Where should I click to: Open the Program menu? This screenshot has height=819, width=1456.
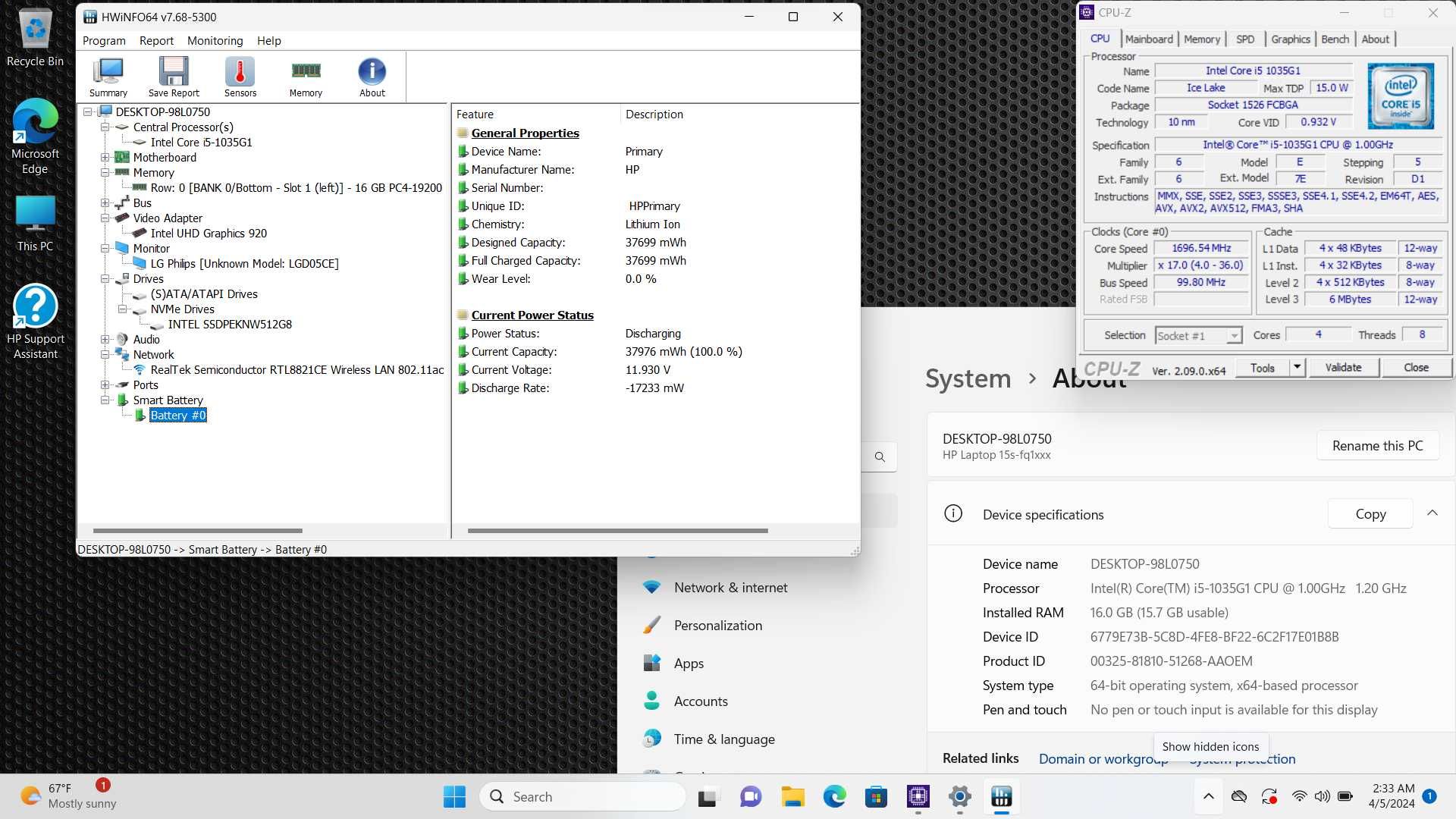(104, 40)
